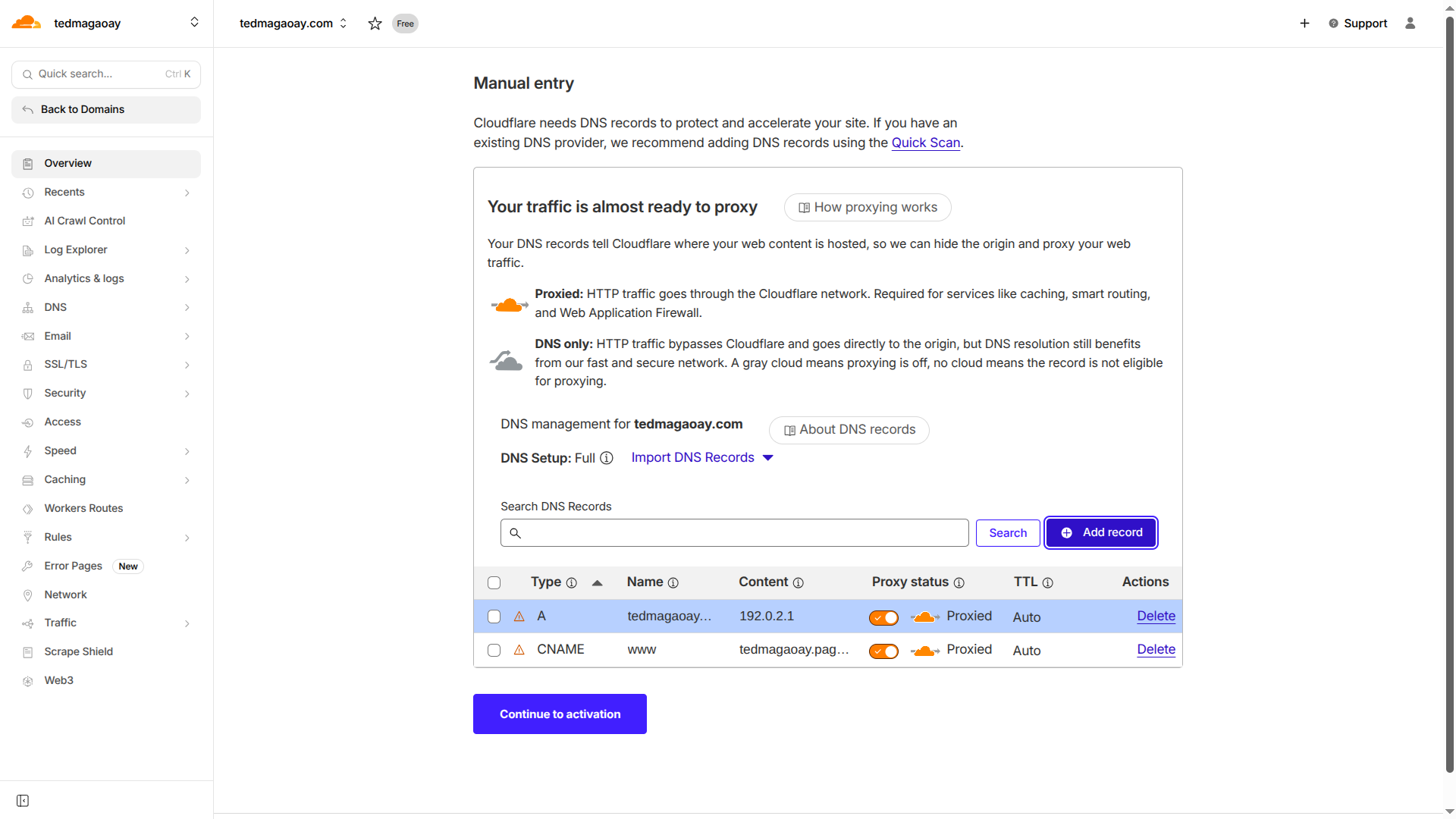
Task: Click the plus icon in top bar
Action: (1304, 24)
